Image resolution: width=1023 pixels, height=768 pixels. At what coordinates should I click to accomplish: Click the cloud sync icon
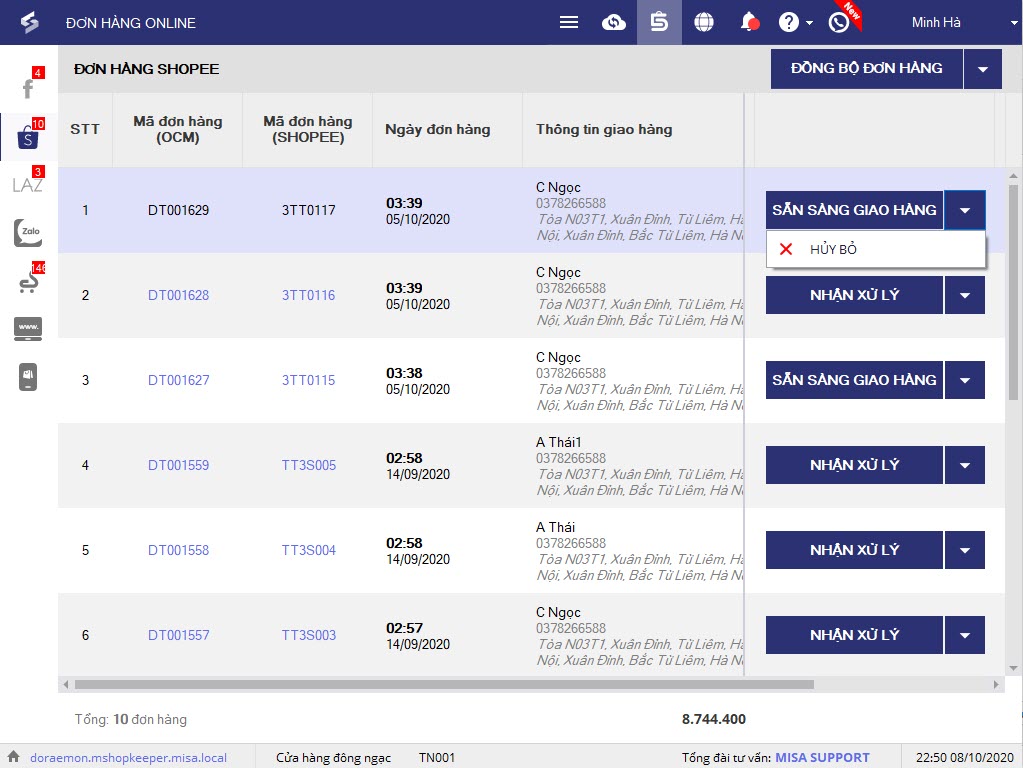613,23
